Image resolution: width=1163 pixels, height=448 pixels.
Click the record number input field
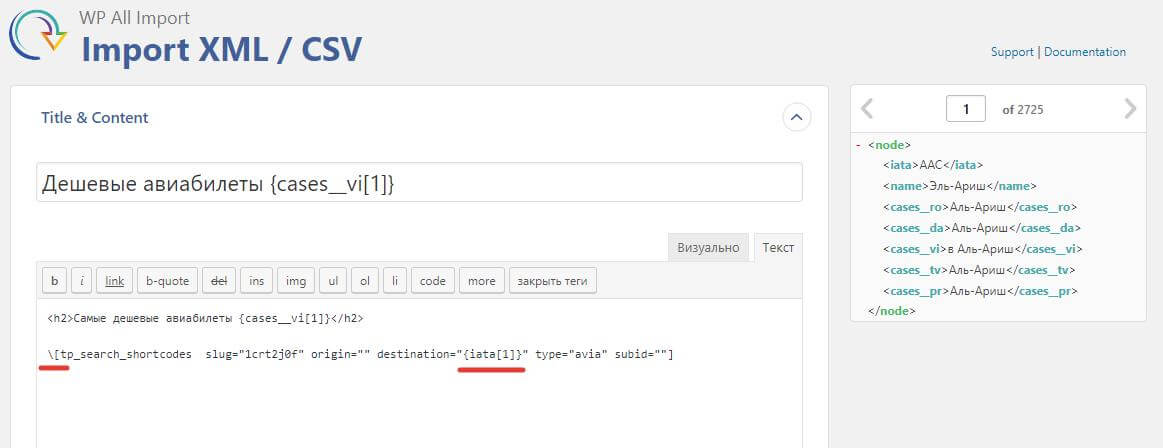(x=966, y=109)
